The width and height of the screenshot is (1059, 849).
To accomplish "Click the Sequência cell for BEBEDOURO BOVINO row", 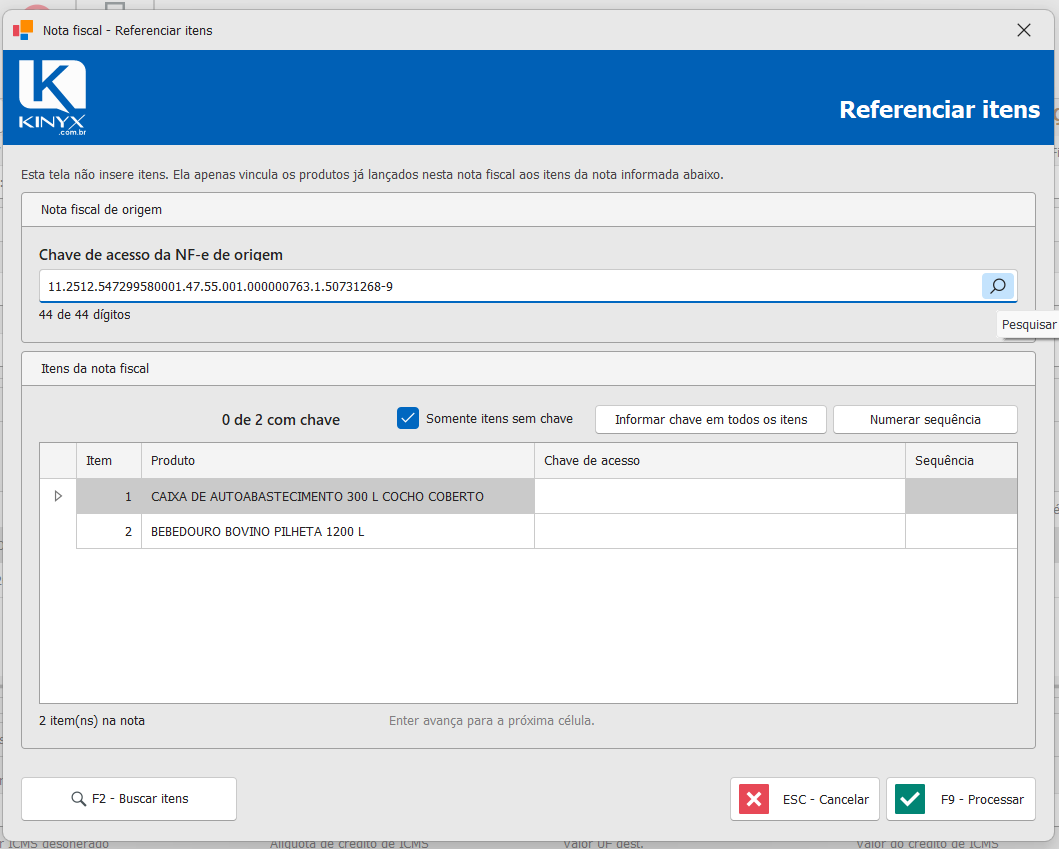I will click(961, 532).
